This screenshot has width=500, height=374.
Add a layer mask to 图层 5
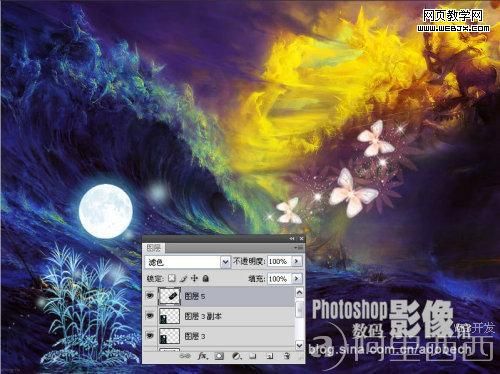pyautogui.click(x=219, y=356)
